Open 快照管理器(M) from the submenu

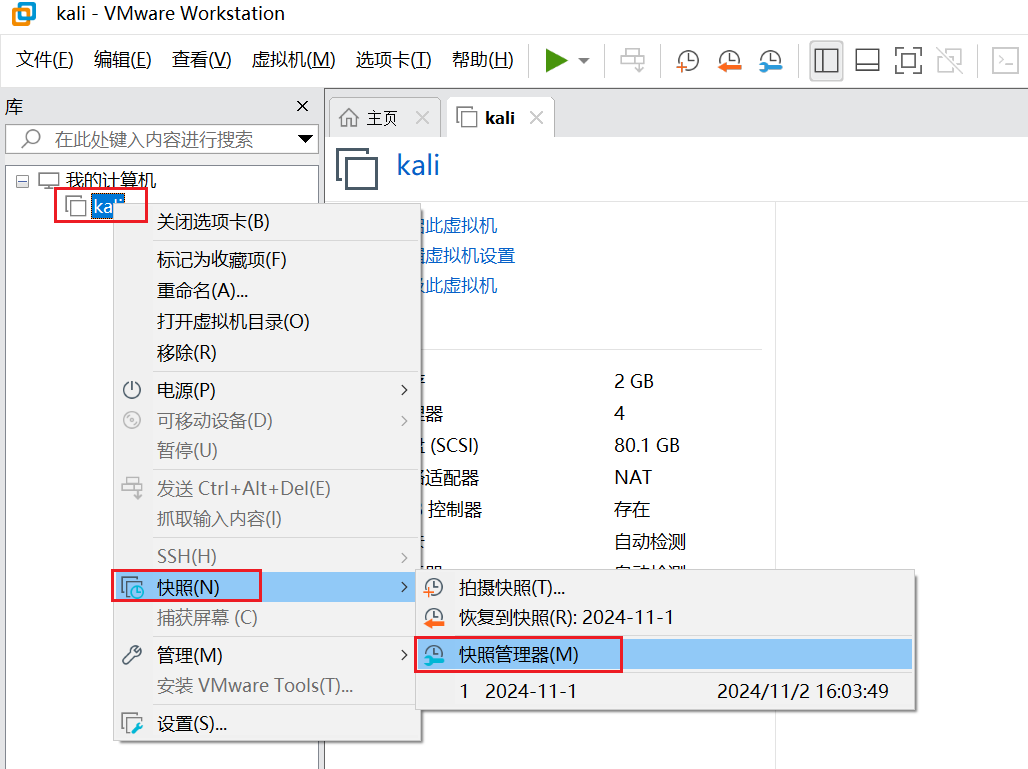tap(665, 654)
